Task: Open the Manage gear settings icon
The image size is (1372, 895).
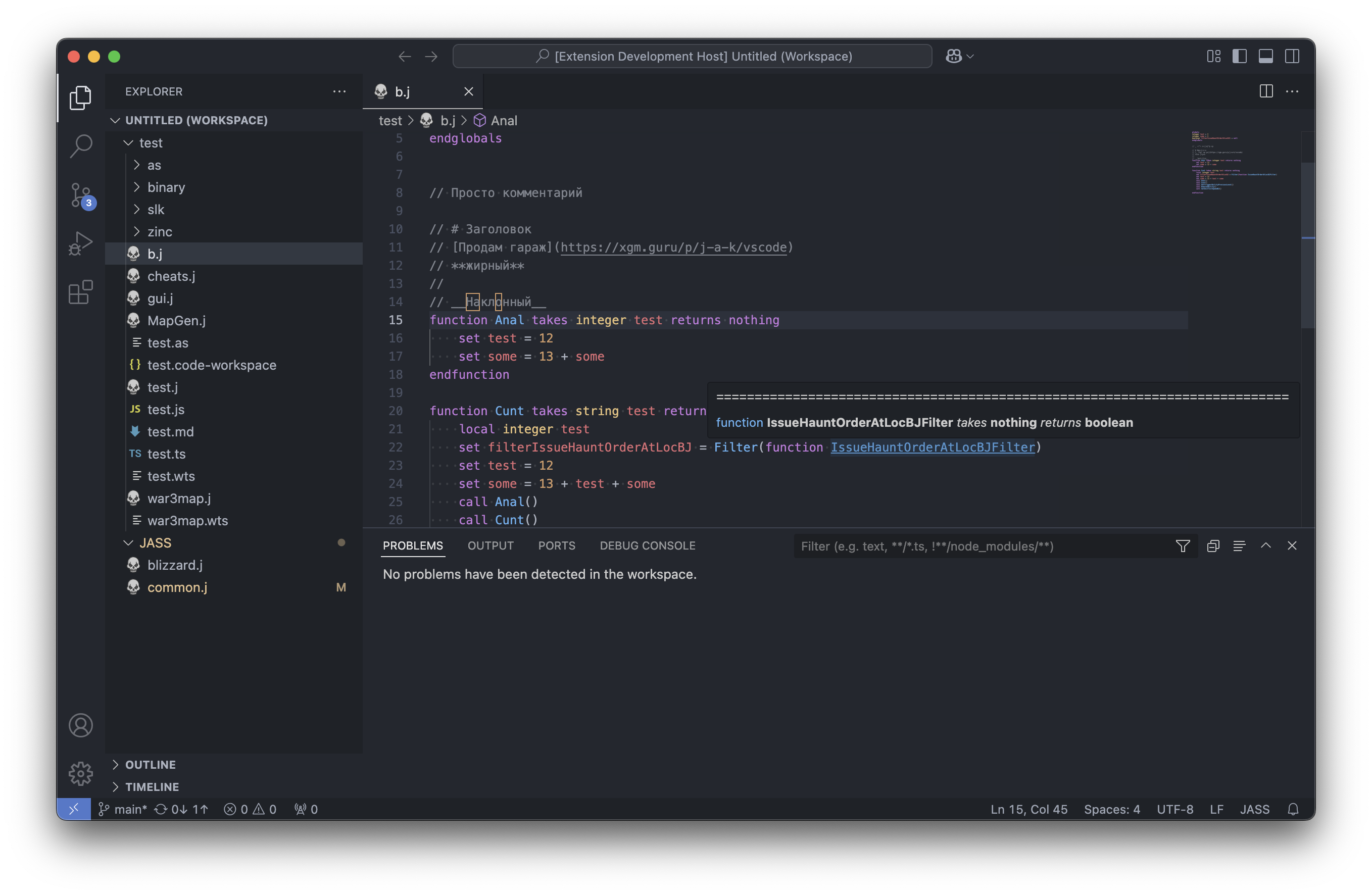Action: (81, 773)
